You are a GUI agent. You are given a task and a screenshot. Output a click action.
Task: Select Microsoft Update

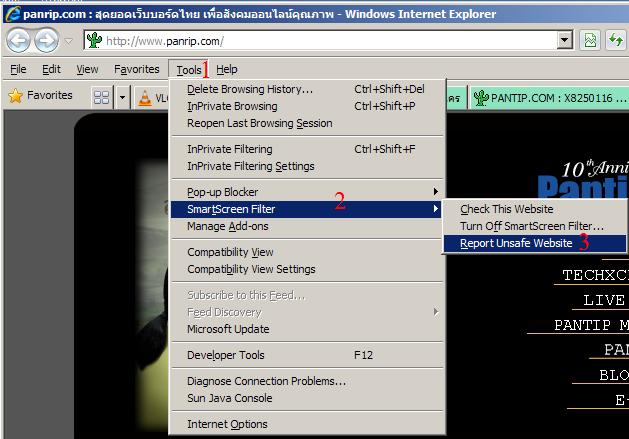coord(307,329)
